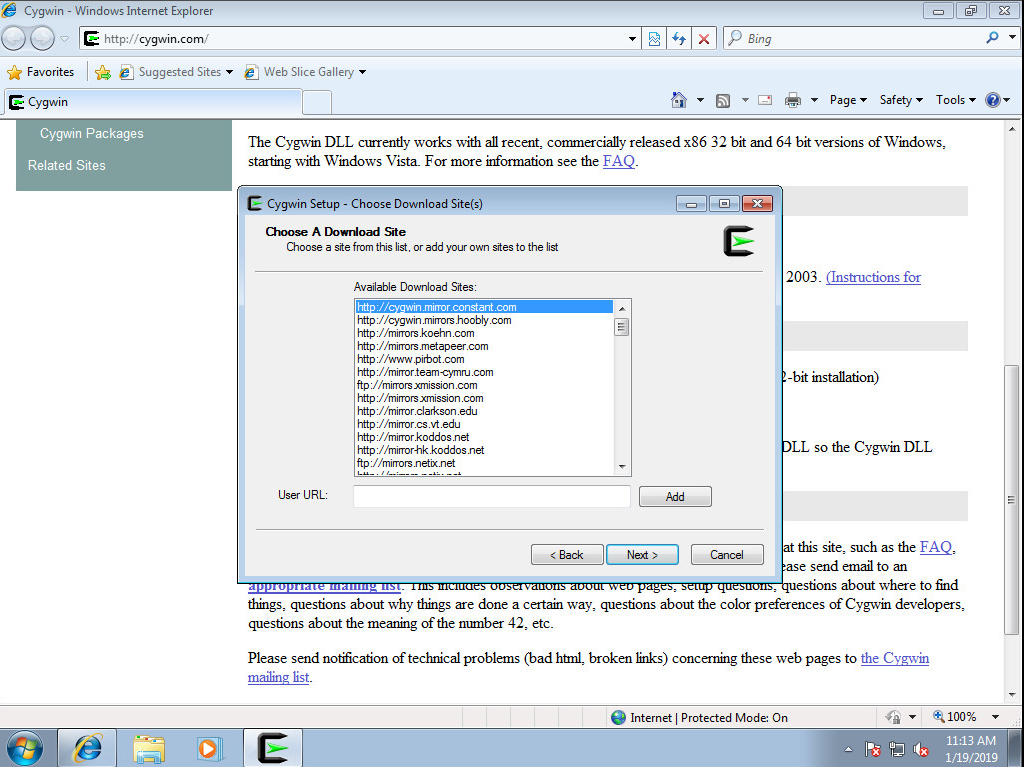Select http://mirror.koddos.net mirror
The image size is (1024, 767).
click(484, 437)
